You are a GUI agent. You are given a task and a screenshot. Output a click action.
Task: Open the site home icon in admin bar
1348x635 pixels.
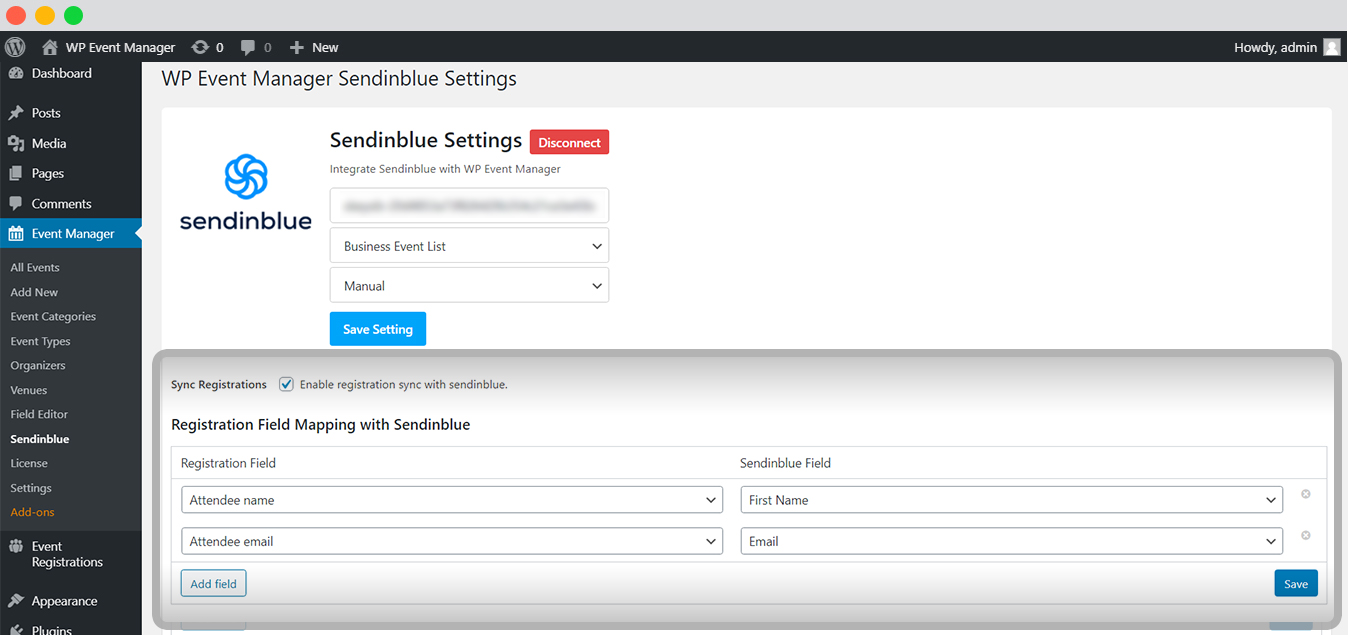(50, 47)
